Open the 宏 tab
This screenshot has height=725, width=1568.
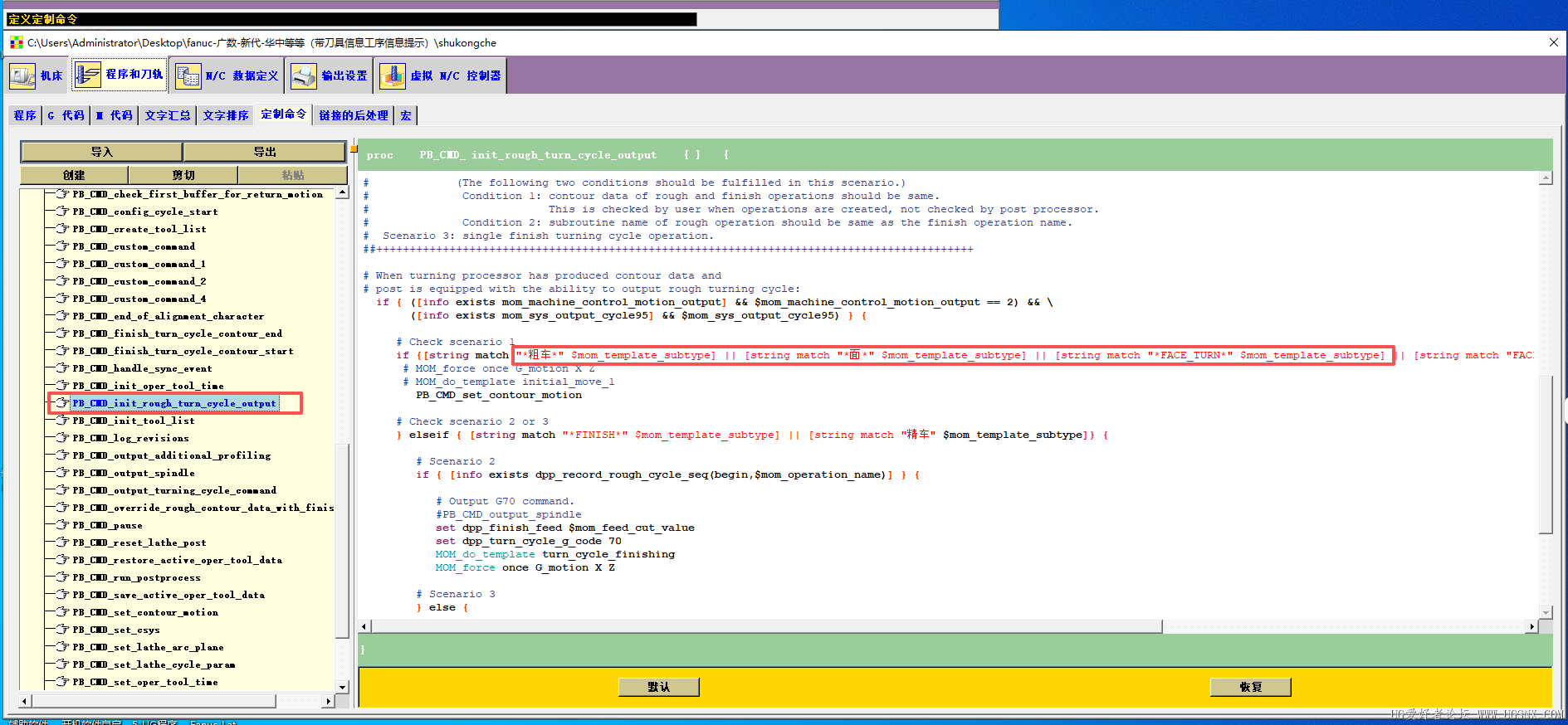pyautogui.click(x=406, y=115)
